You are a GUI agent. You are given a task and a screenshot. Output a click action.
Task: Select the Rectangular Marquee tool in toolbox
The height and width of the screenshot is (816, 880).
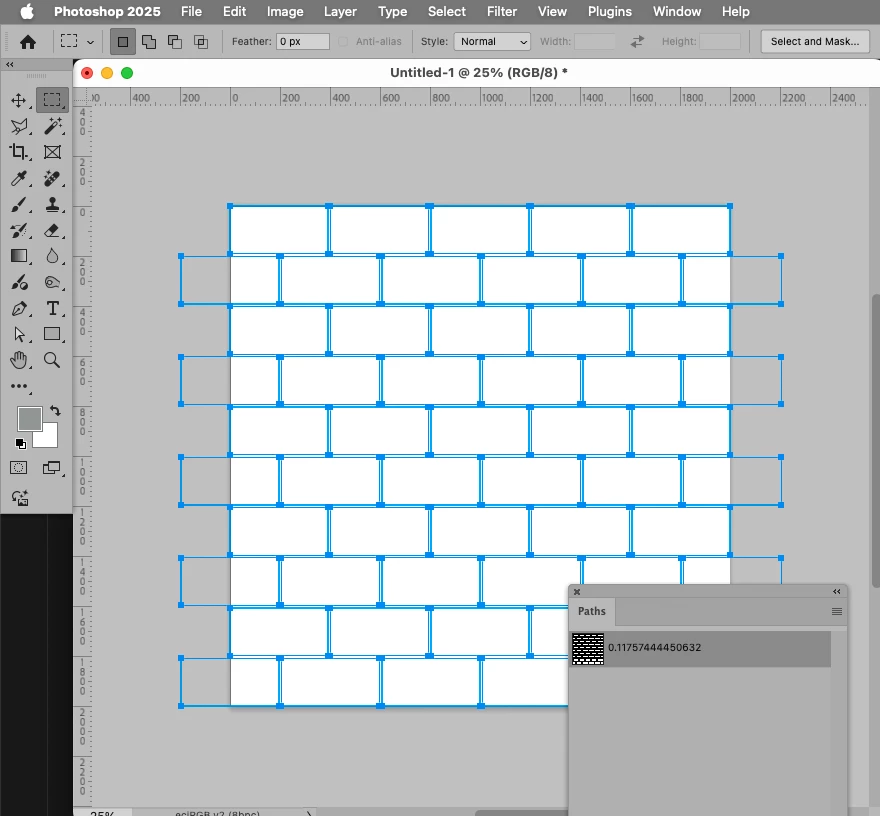(x=52, y=100)
